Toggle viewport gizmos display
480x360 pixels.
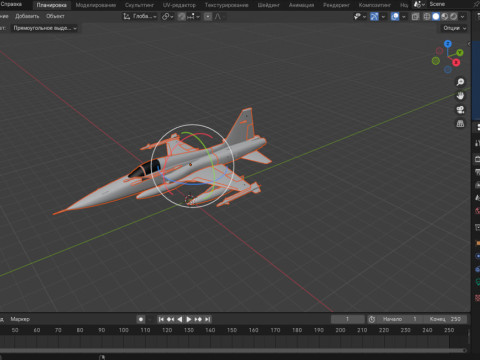coord(374,16)
